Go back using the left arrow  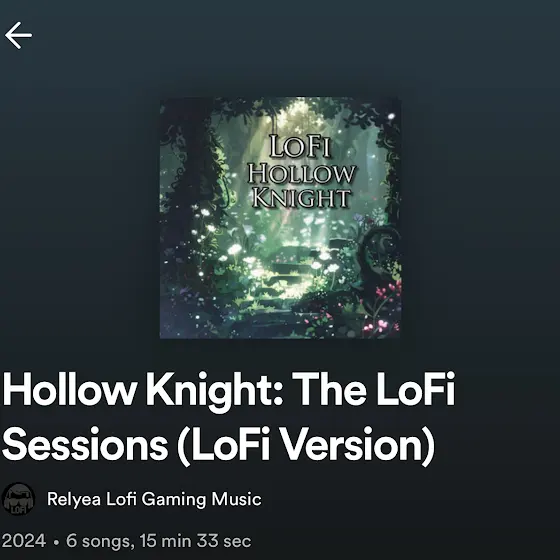click(18, 35)
